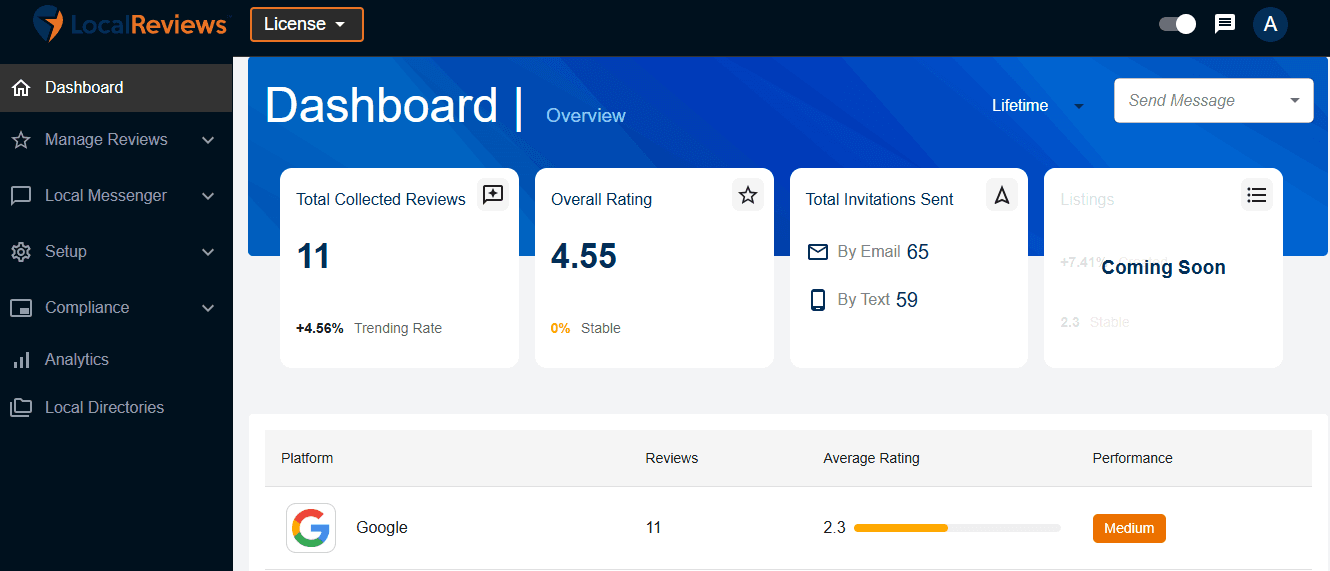Click the Medium performance badge
Viewport: 1330px width, 571px height.
(x=1129, y=528)
